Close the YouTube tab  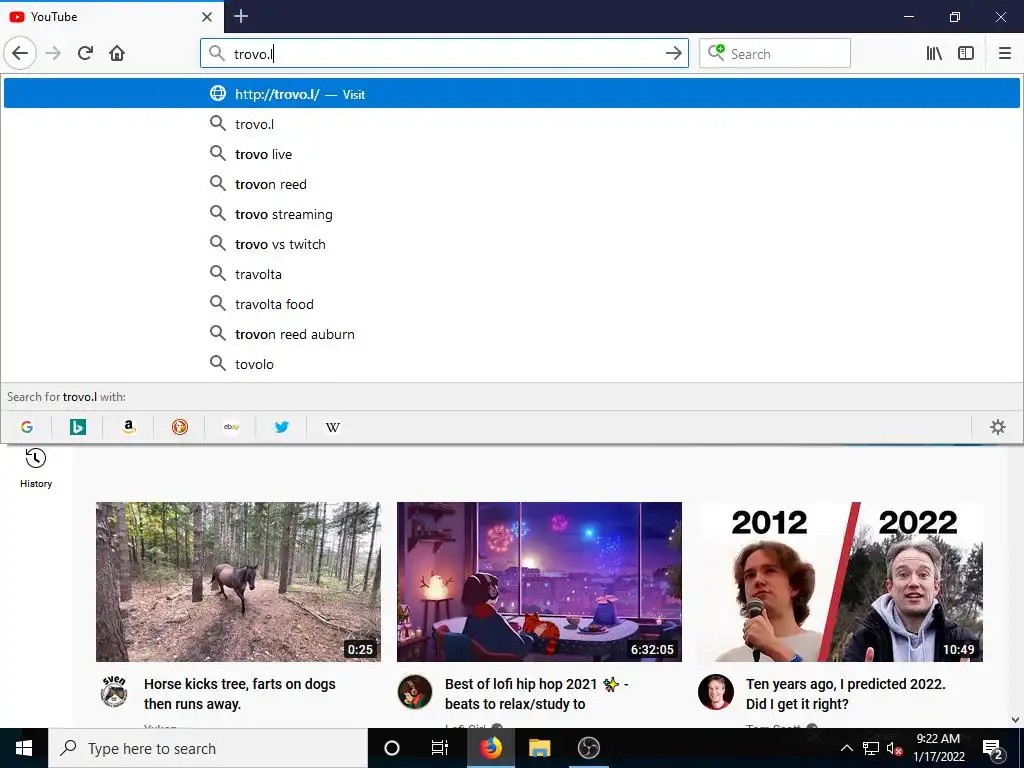[x=207, y=17]
